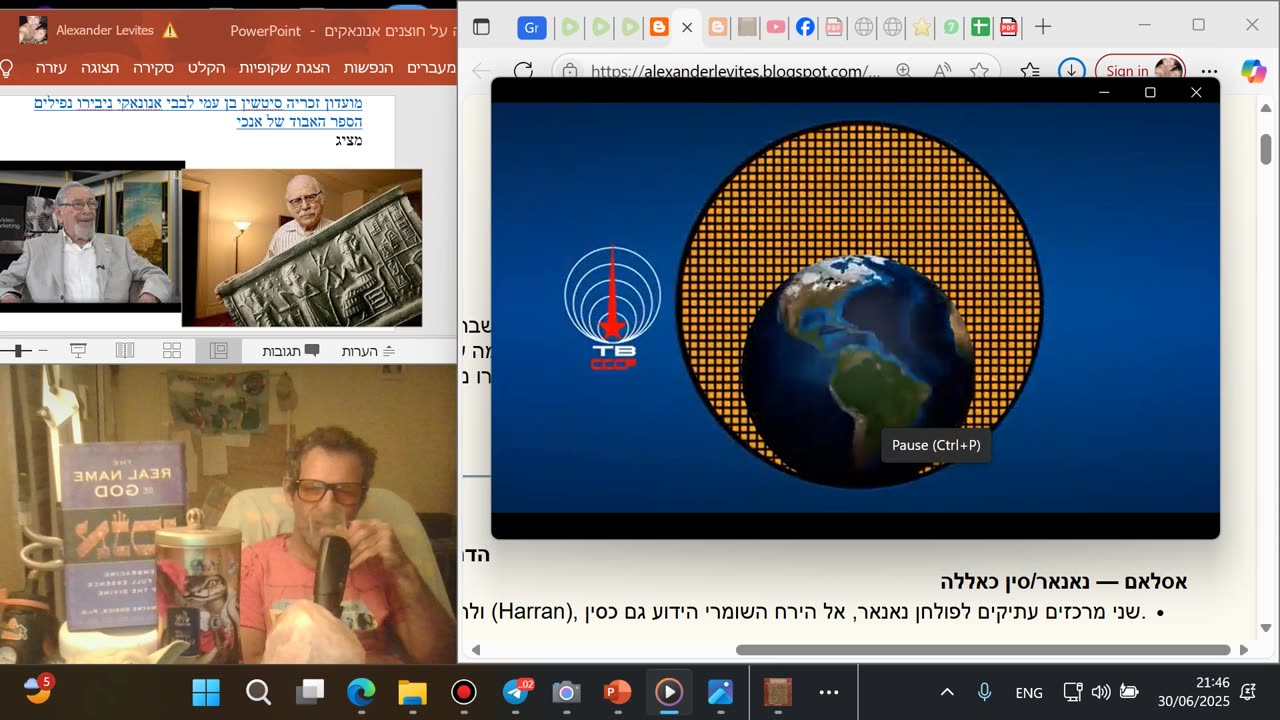Screen dimensions: 1280x720
Task: Open a new tab in Edge
Action: pyautogui.click(x=1042, y=27)
